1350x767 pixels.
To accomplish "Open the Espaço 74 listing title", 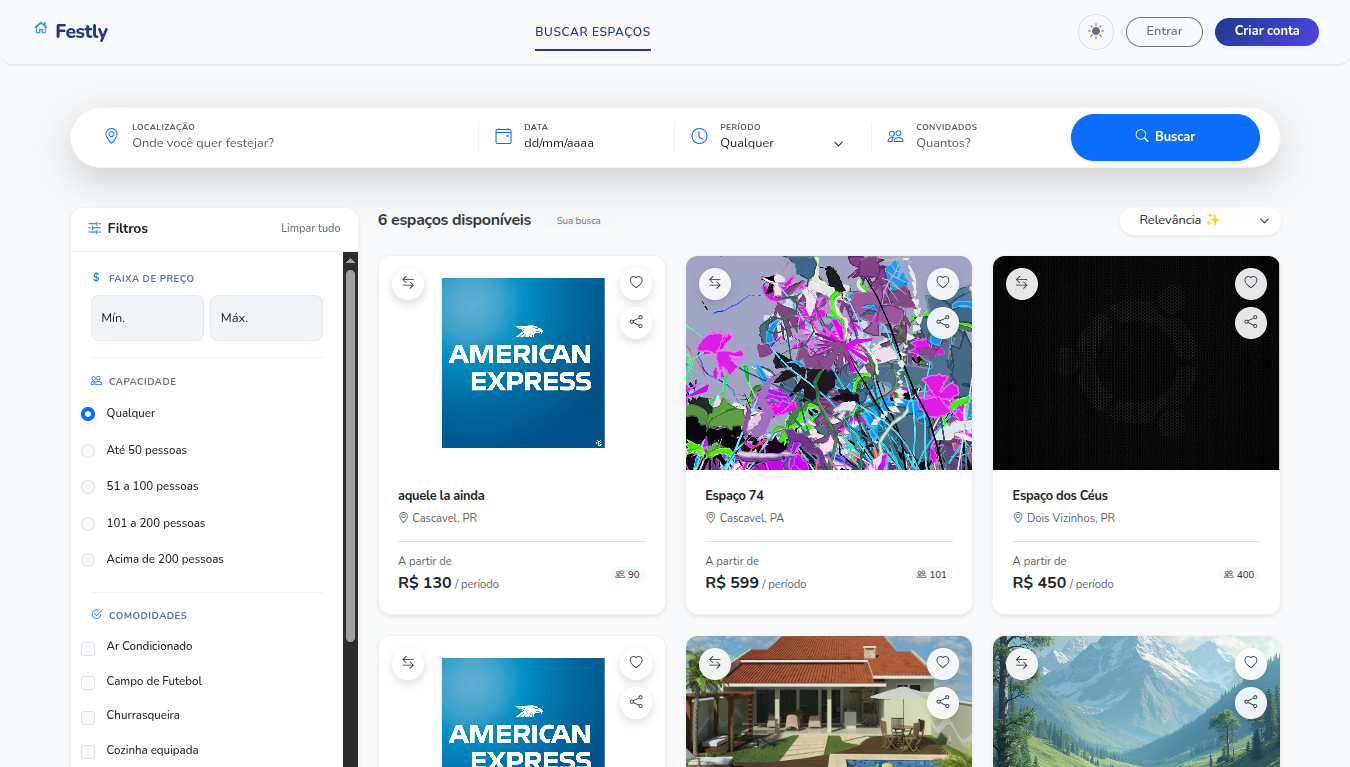I will [735, 496].
